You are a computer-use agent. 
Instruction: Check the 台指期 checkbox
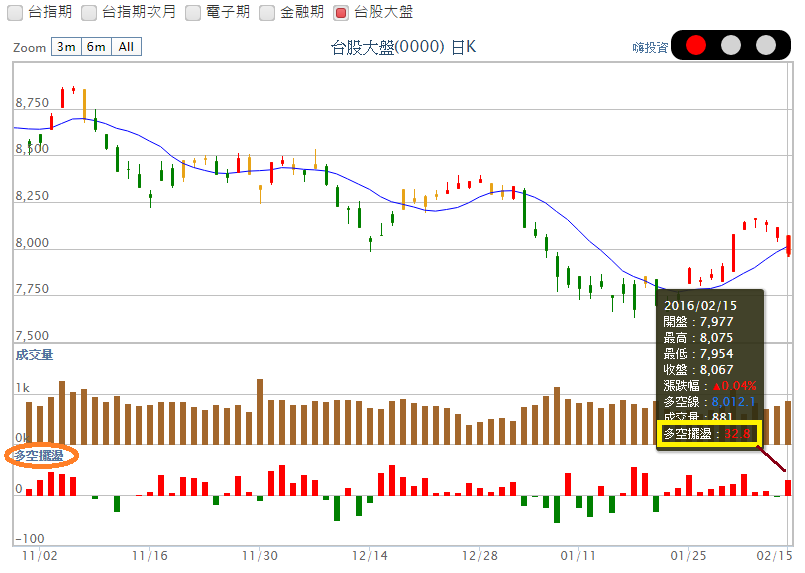15,13
